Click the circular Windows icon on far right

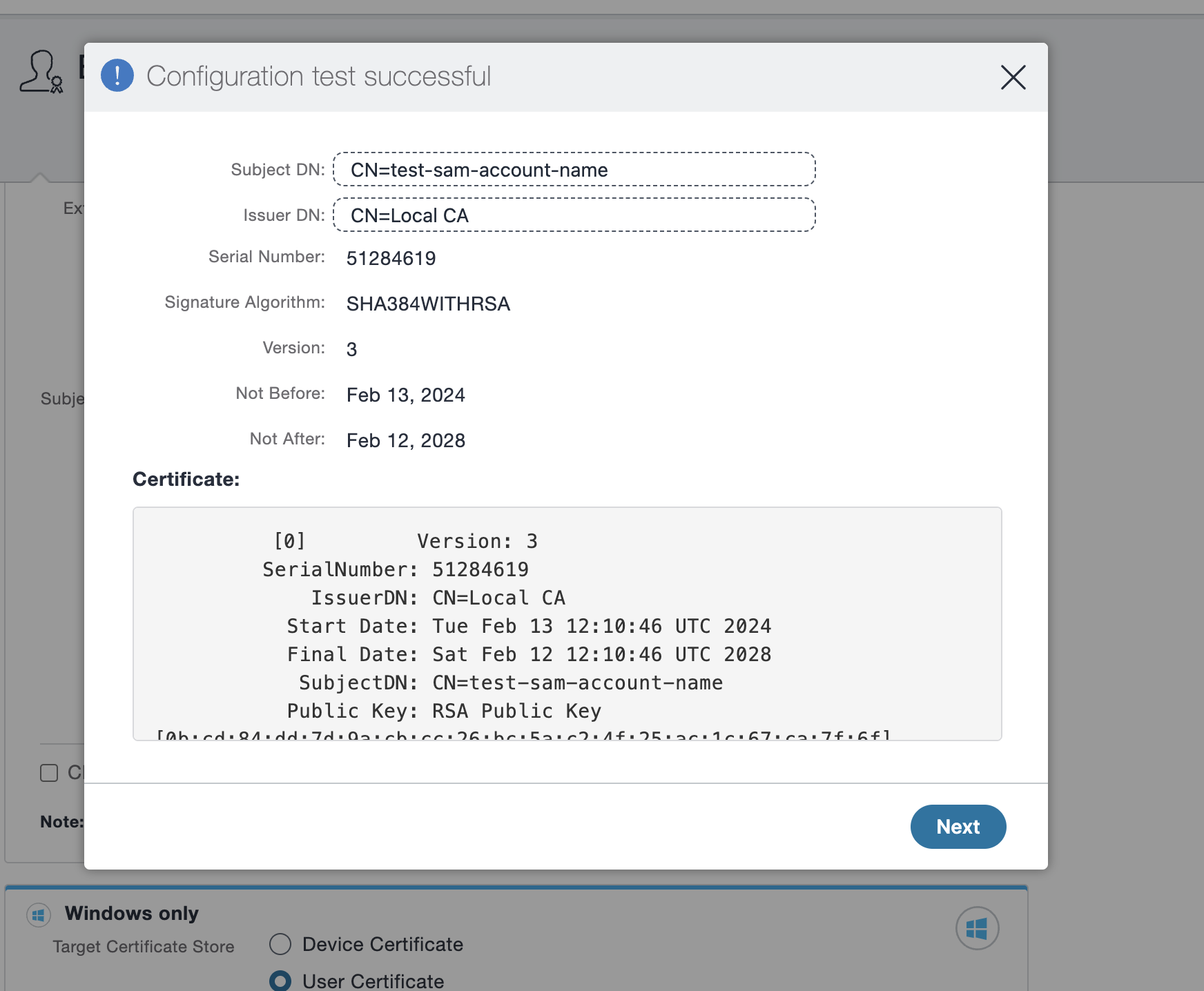[x=976, y=928]
